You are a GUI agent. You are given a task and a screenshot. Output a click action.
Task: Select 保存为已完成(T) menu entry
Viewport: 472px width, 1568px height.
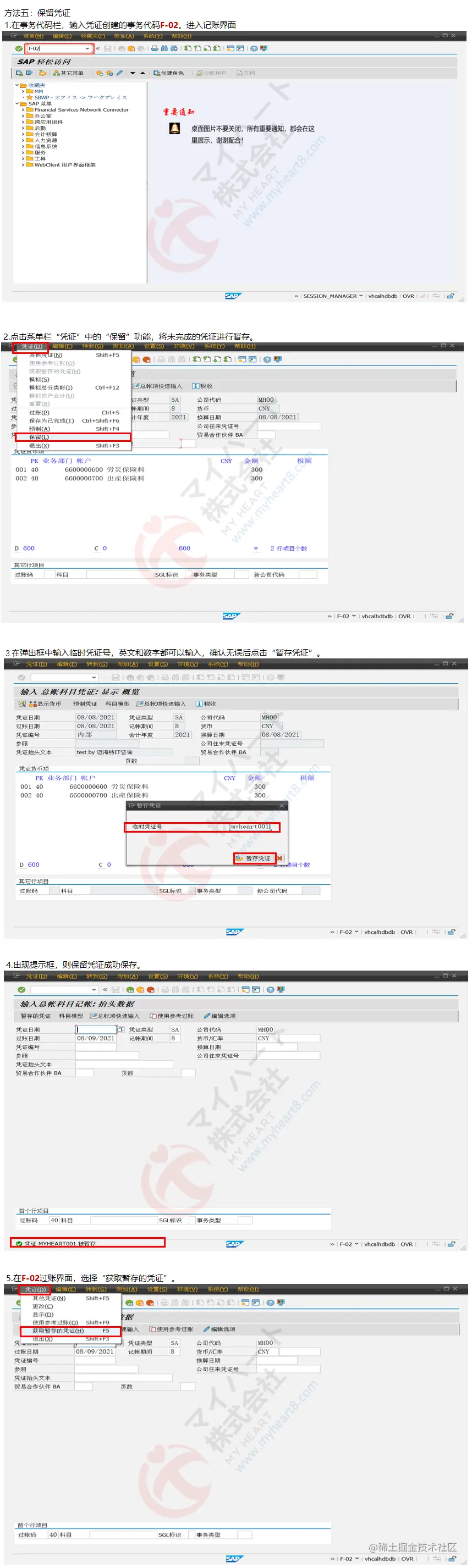point(74,420)
